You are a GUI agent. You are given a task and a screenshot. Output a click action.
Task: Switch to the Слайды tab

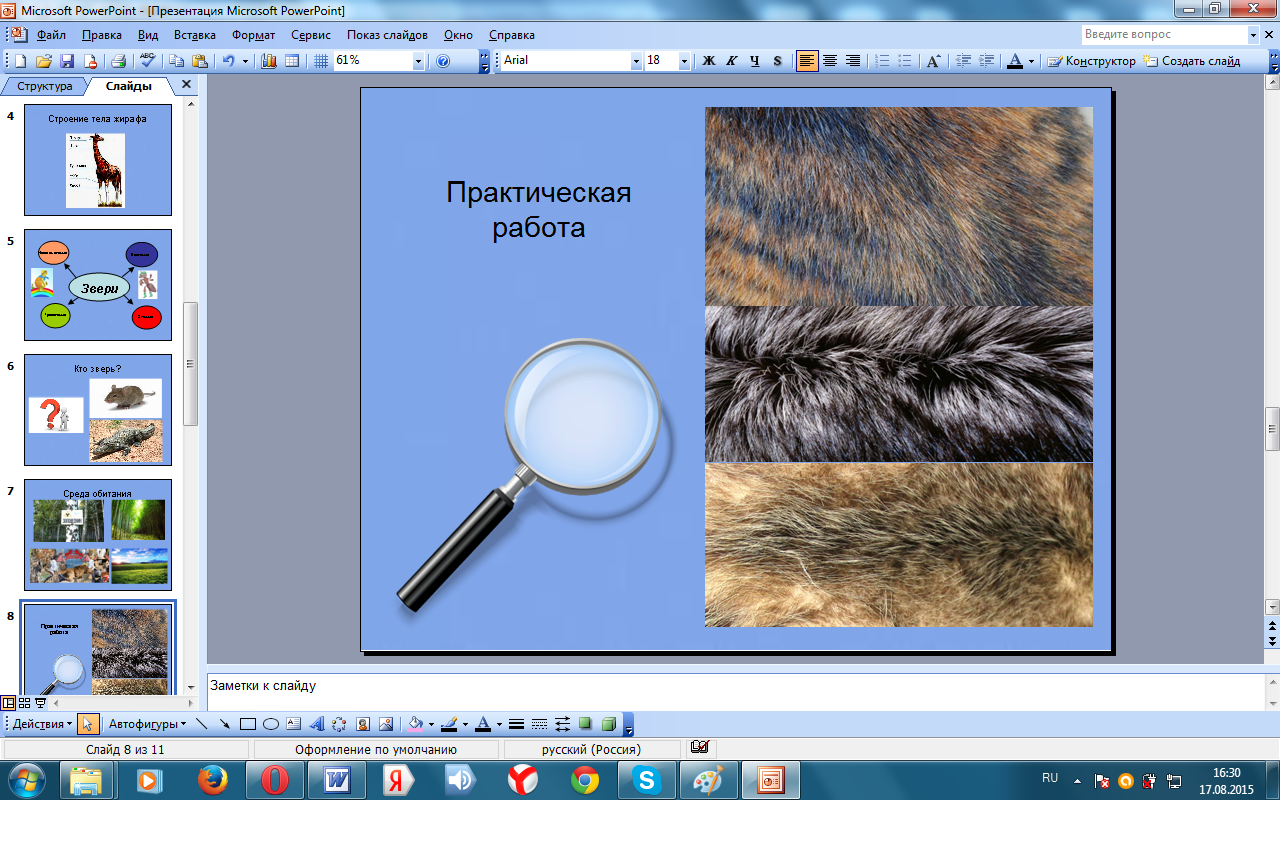click(129, 86)
